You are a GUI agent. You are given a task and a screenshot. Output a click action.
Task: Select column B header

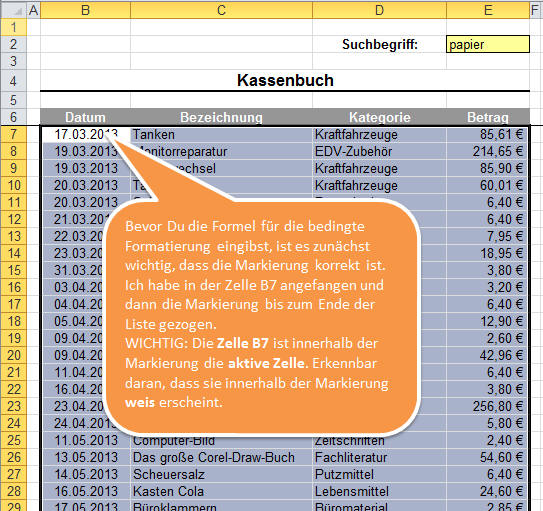click(85, 10)
